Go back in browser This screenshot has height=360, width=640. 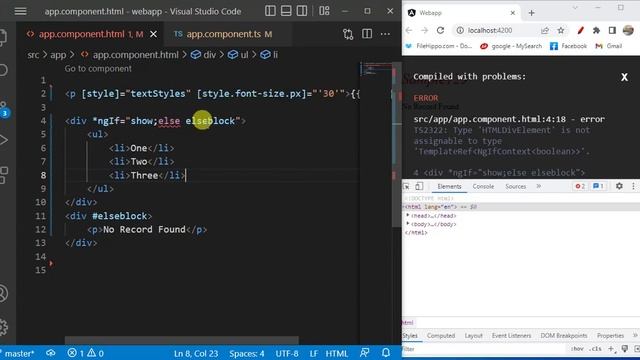click(409, 30)
